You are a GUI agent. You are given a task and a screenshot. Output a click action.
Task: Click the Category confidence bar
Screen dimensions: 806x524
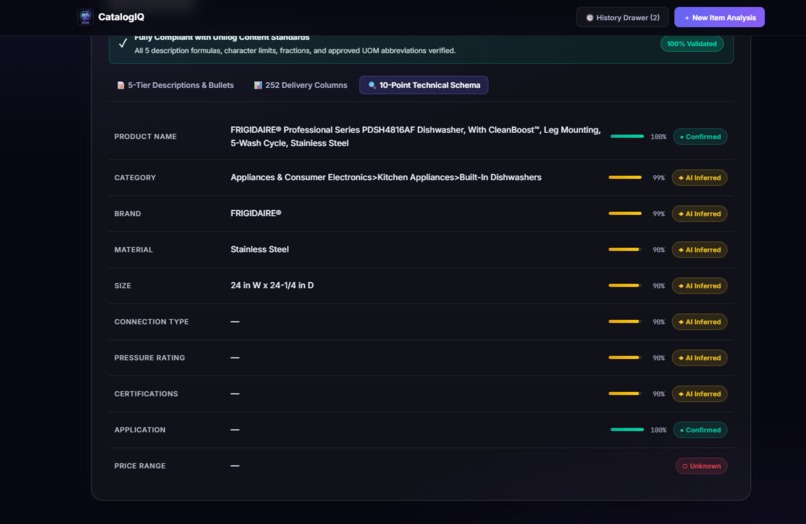625,177
